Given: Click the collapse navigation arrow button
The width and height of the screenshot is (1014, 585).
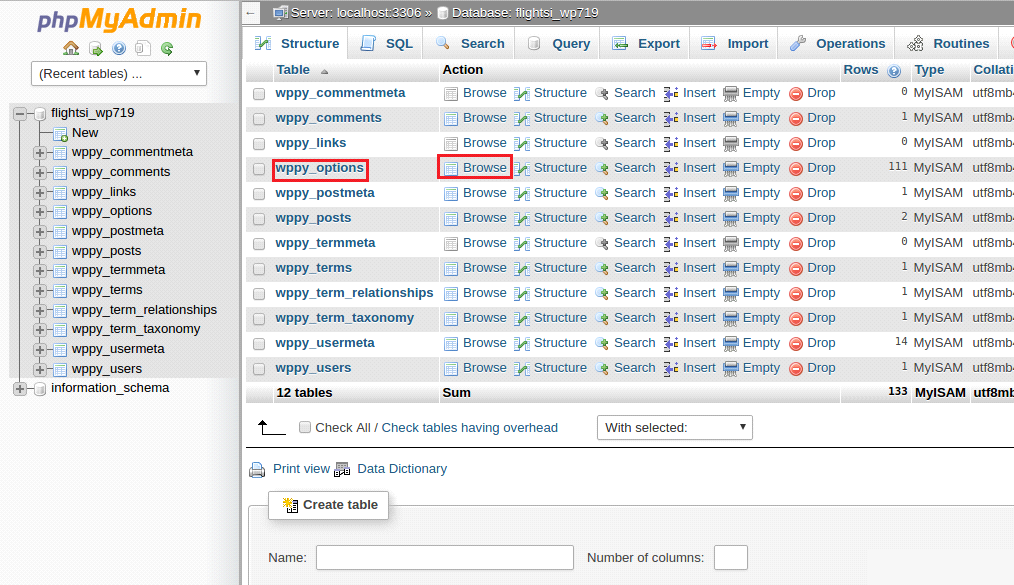Looking at the screenshot, I should pos(250,12).
